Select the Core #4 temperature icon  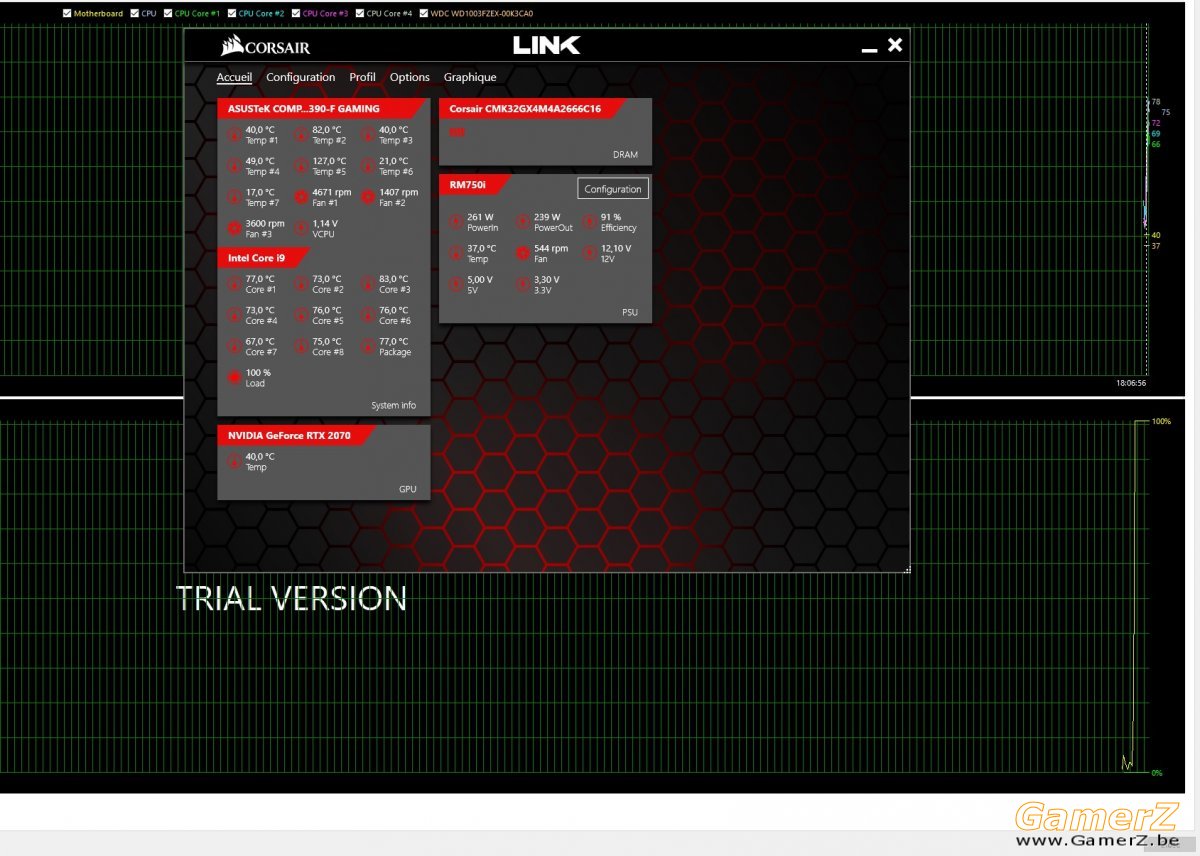tap(235, 315)
